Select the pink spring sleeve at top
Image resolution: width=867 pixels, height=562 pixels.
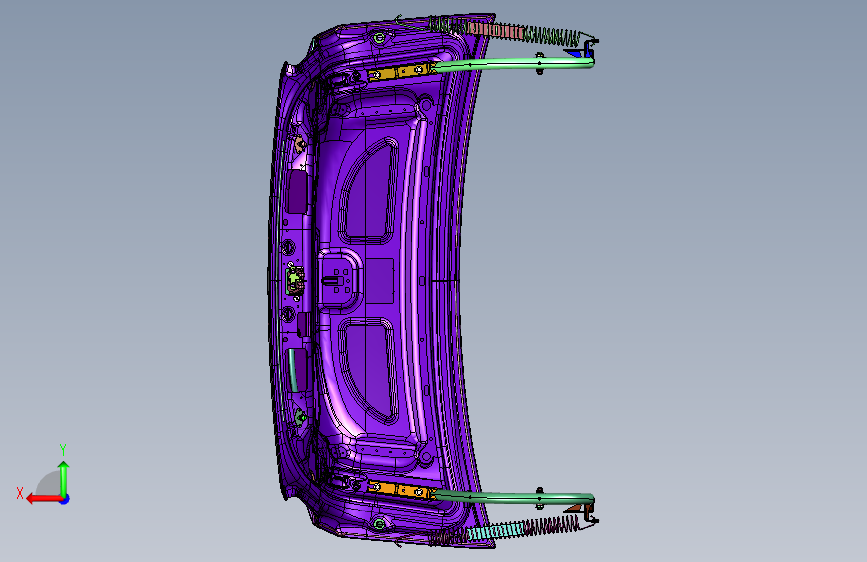point(495,30)
